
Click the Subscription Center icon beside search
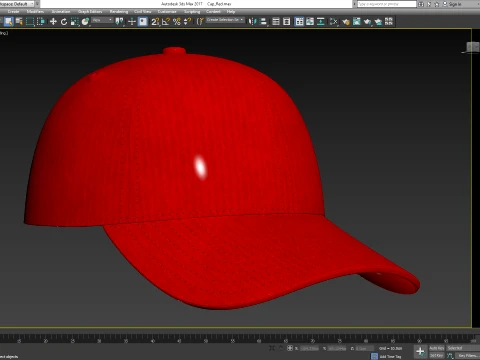tap(429, 4)
